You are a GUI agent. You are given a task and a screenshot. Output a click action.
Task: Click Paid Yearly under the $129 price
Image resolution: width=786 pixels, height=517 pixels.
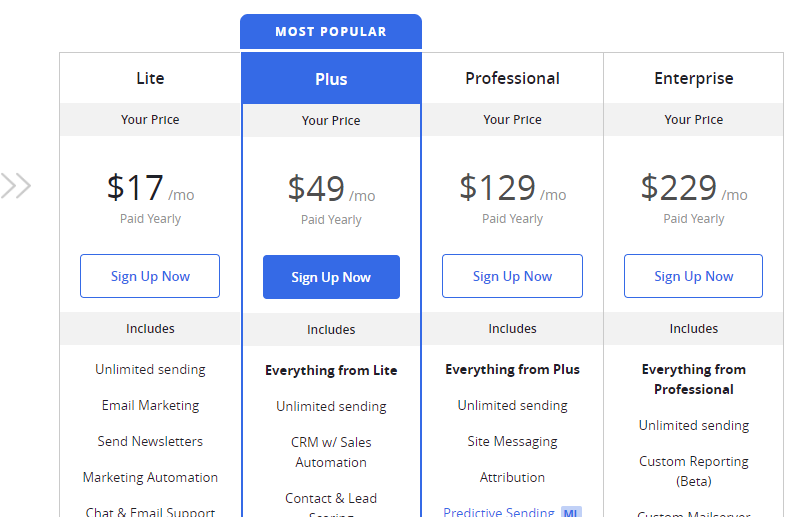[x=512, y=219]
